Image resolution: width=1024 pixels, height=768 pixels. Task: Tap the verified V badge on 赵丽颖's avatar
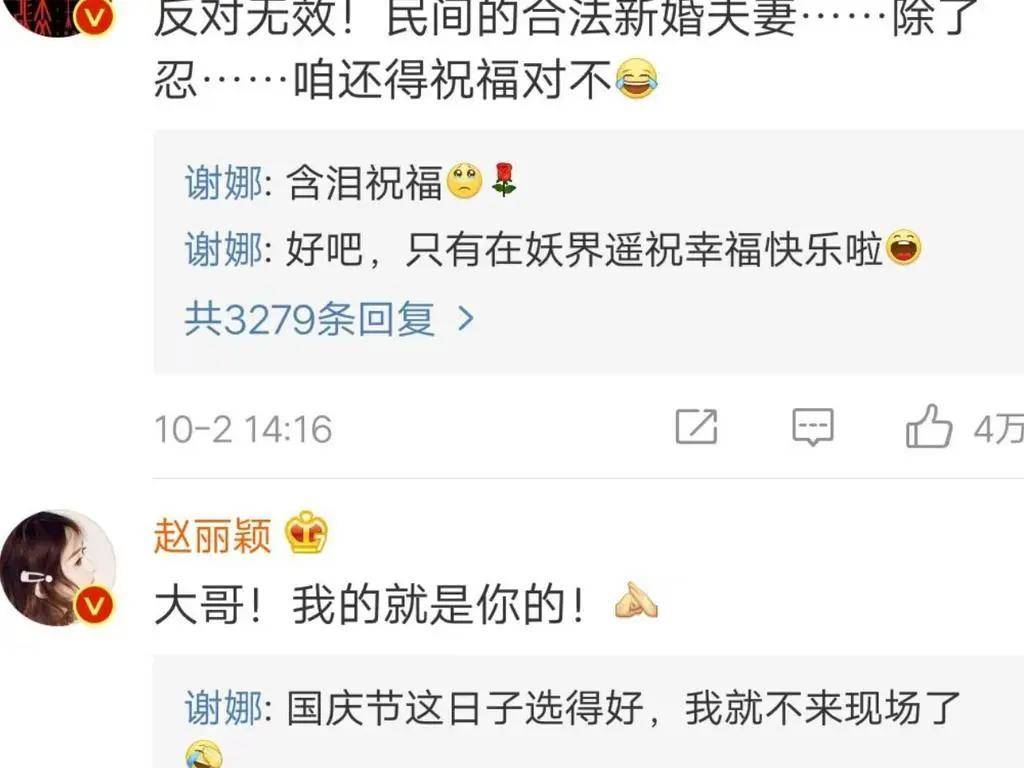tap(94, 605)
